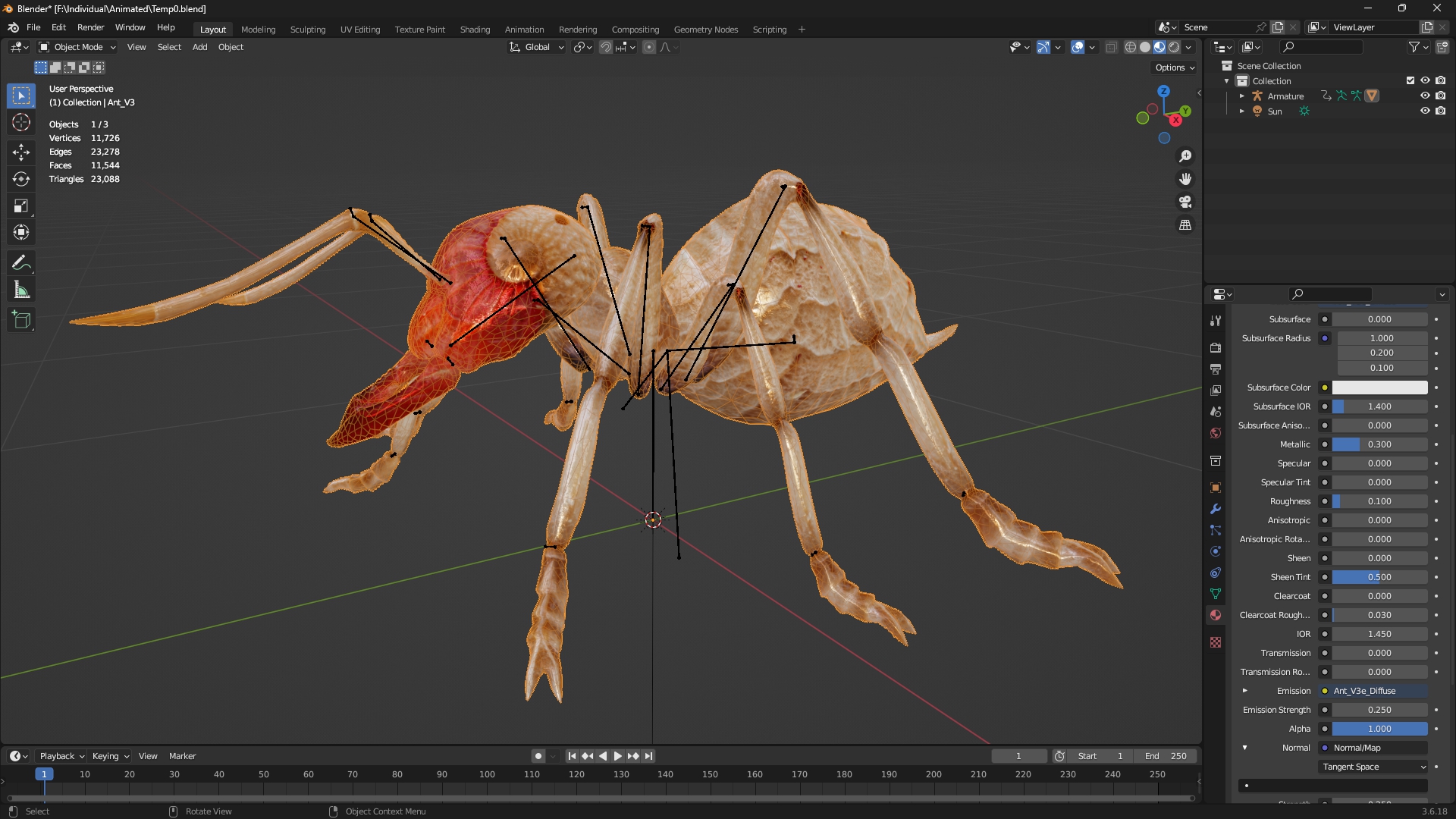Open the Object Mode dropdown
The height and width of the screenshot is (819, 1456).
pyautogui.click(x=77, y=47)
